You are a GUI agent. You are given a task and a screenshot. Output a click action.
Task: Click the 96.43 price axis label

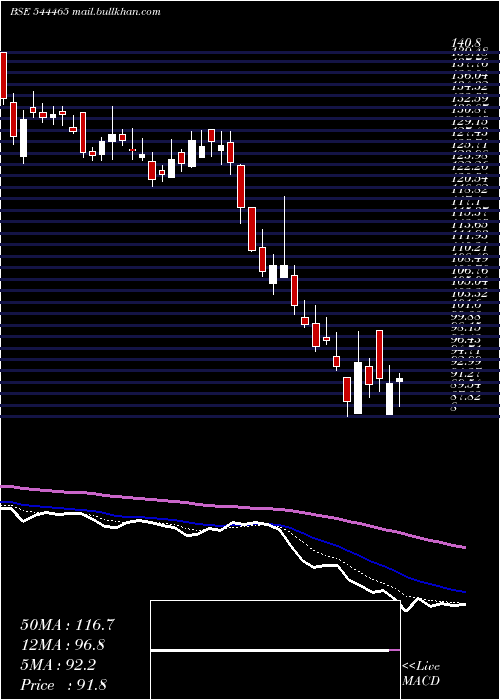[472, 339]
